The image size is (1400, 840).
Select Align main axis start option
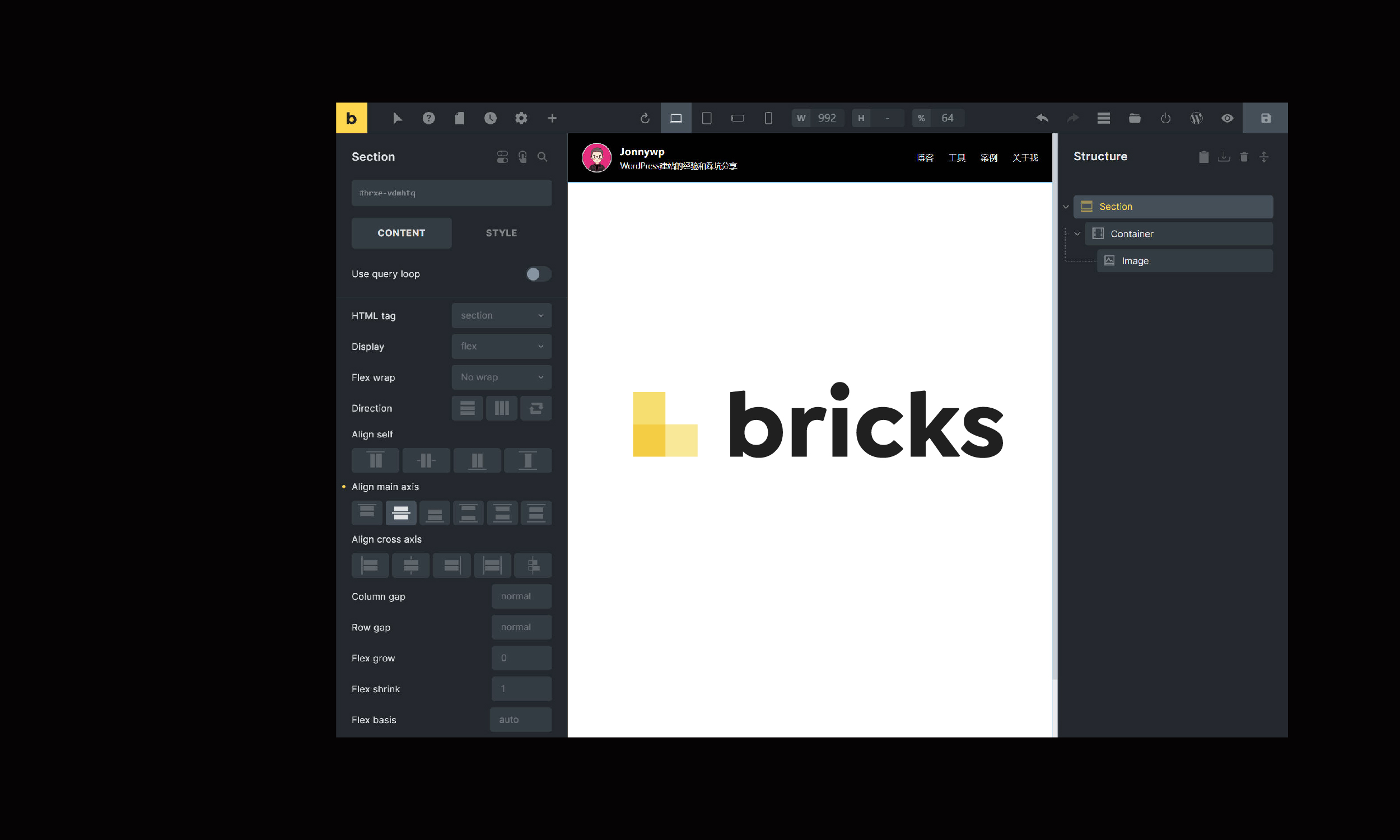[x=367, y=513]
